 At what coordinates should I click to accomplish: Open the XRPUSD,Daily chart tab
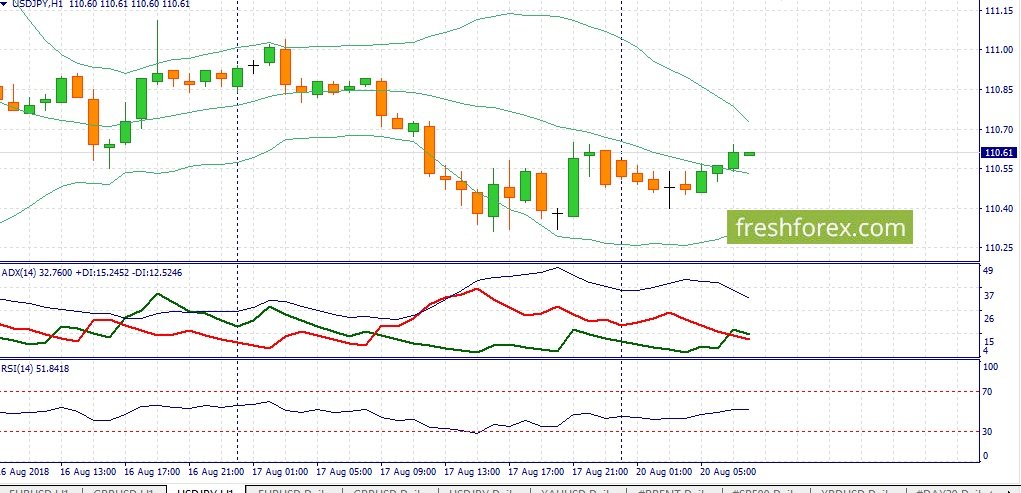coord(860,490)
